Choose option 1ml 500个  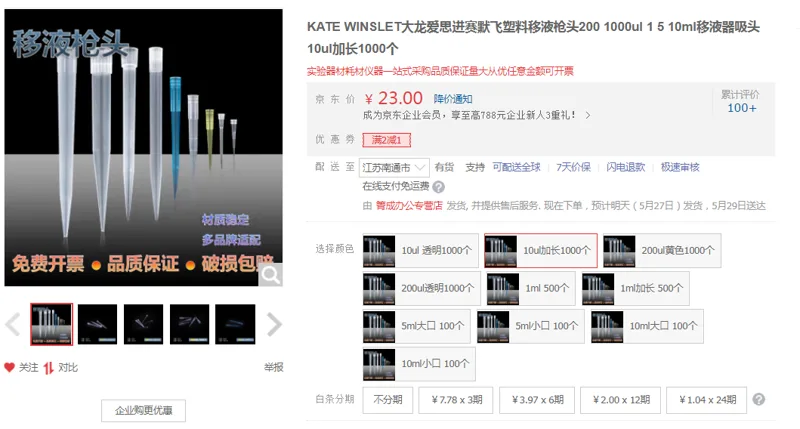tap(531, 288)
